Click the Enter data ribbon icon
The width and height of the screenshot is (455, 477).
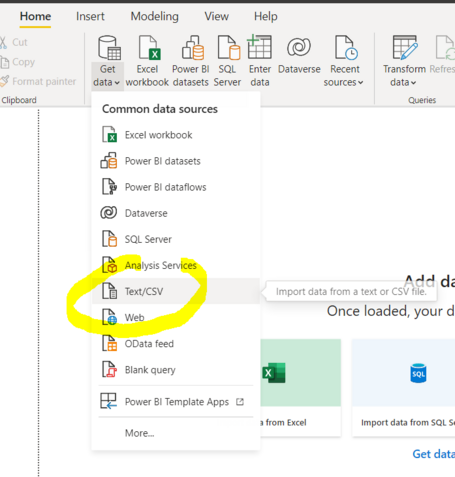[x=259, y=47]
